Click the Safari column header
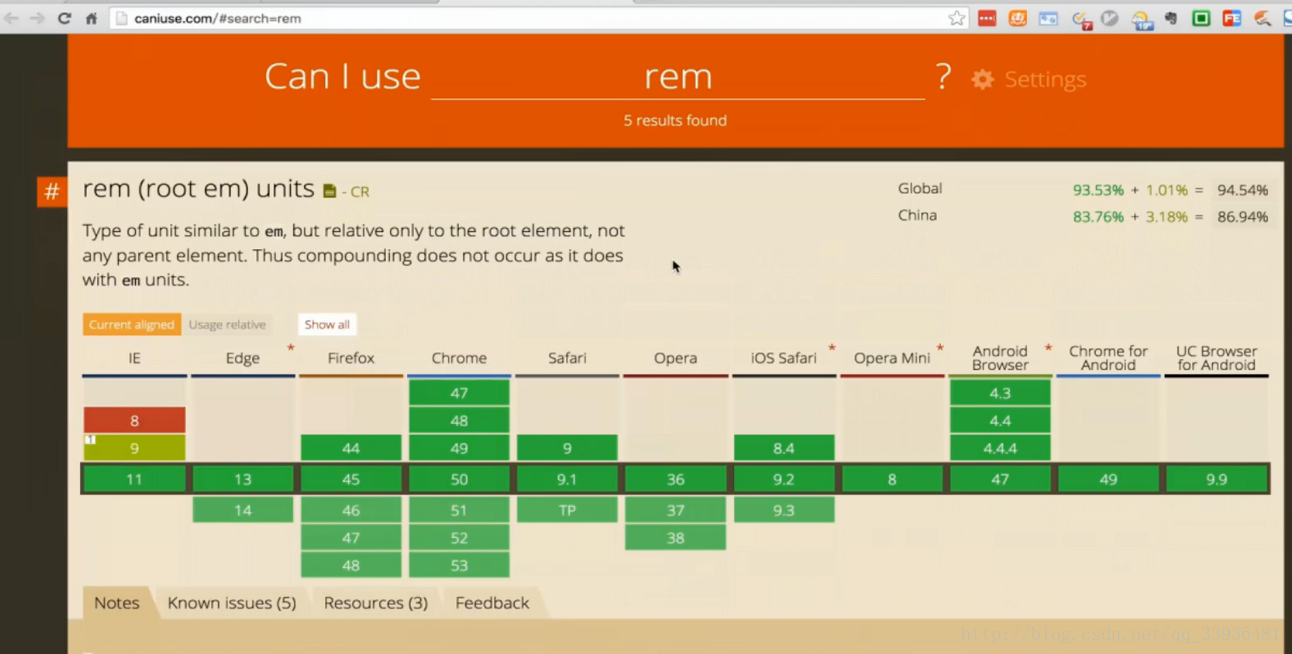The height and width of the screenshot is (654, 1292). coord(567,358)
